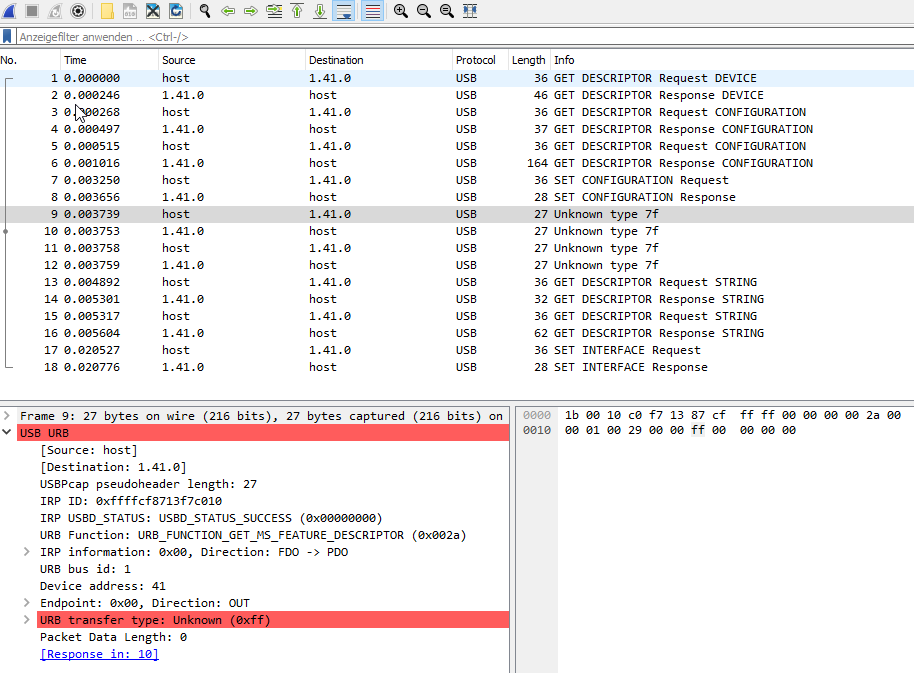Toggle the stop capture button
Viewport: 914px width, 673px height.
pos(31,10)
